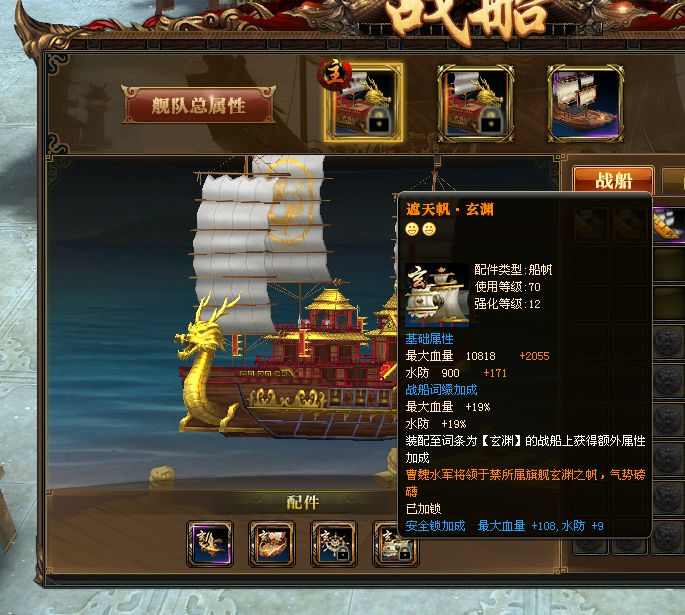Screen dimensions: 685x615
Task: Select the empty inventory slot below sail item
Action: [x=669, y=263]
